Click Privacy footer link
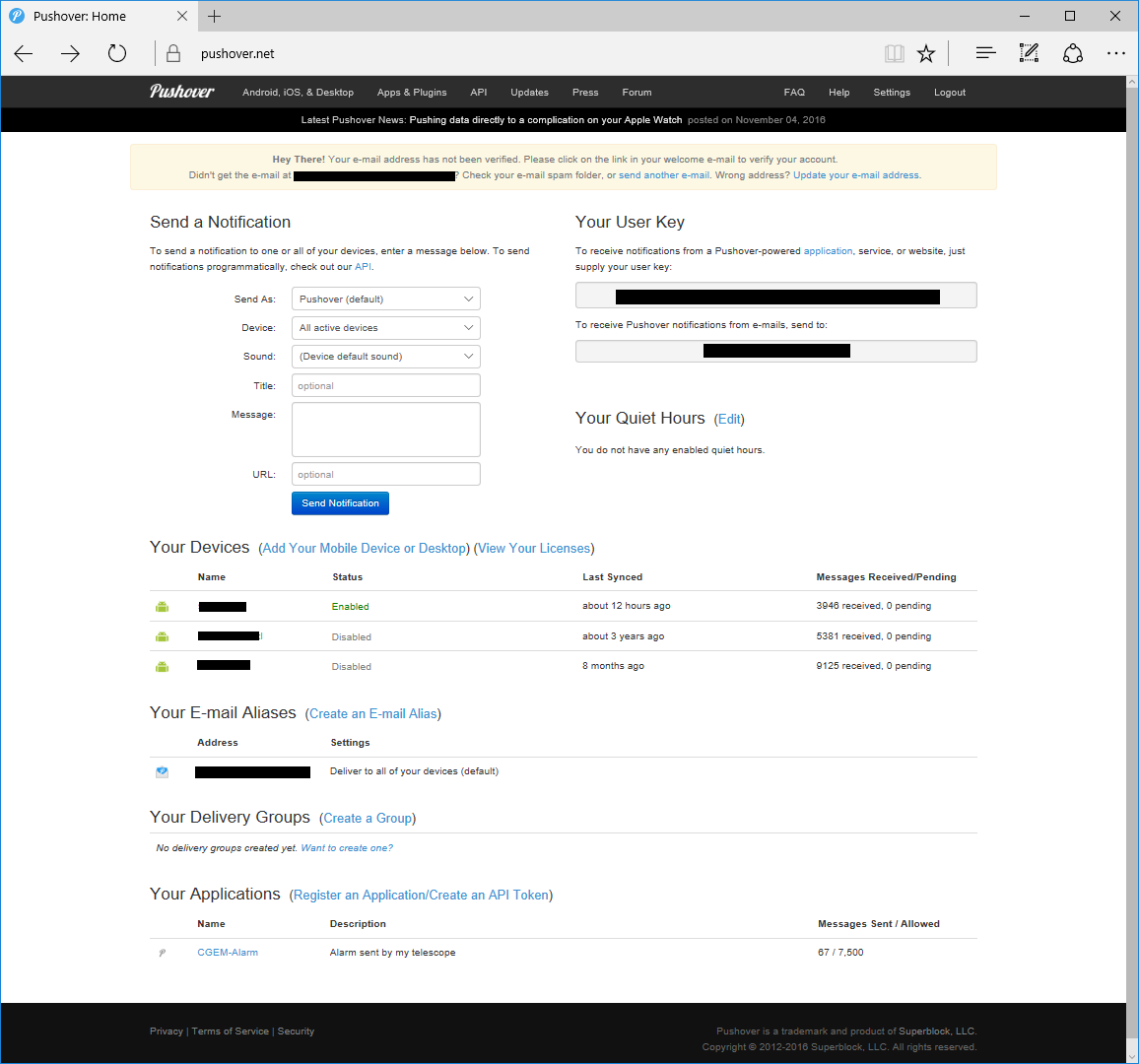Viewport: 1139px width, 1064px height. click(167, 1031)
